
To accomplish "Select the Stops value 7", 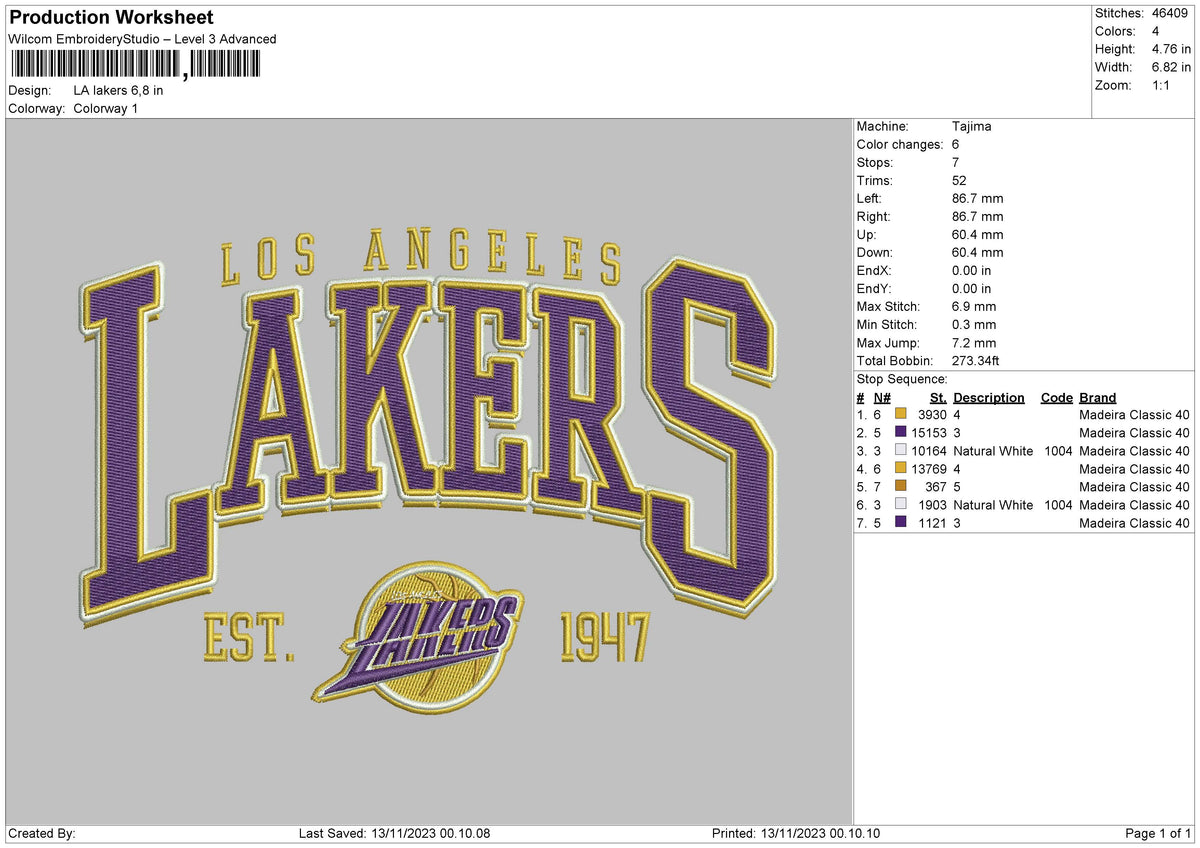I will (x=957, y=163).
